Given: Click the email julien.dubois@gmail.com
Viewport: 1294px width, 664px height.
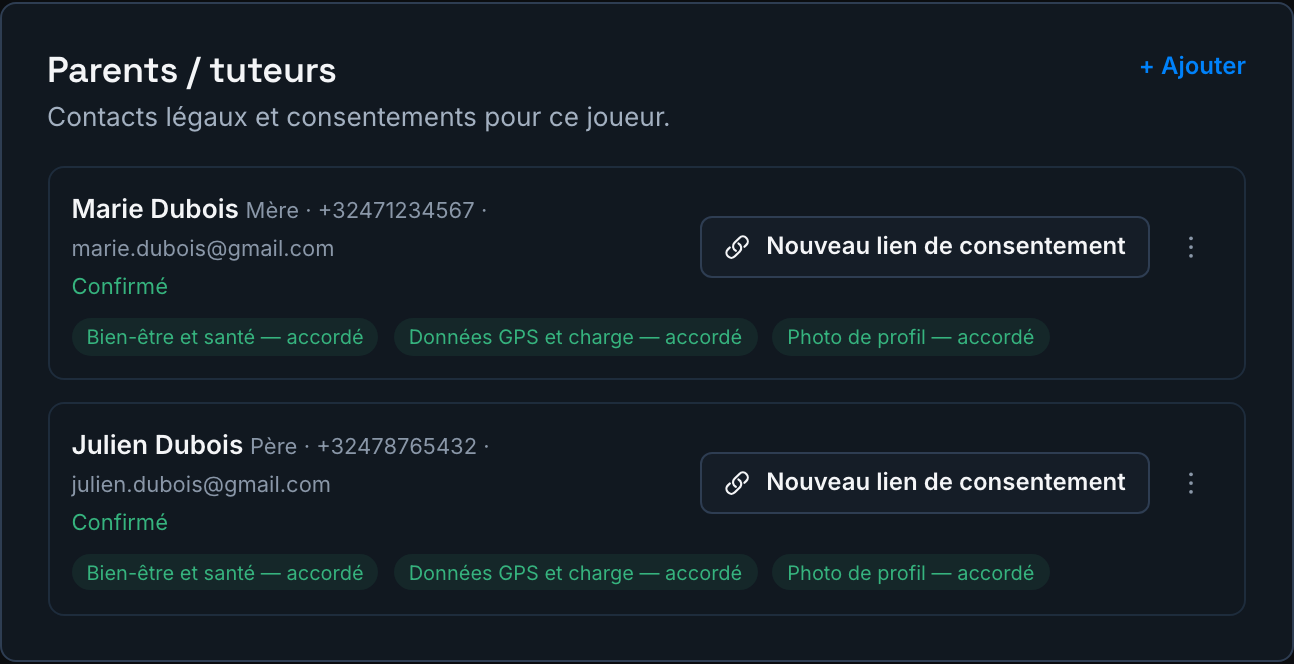Looking at the screenshot, I should coord(201,485).
